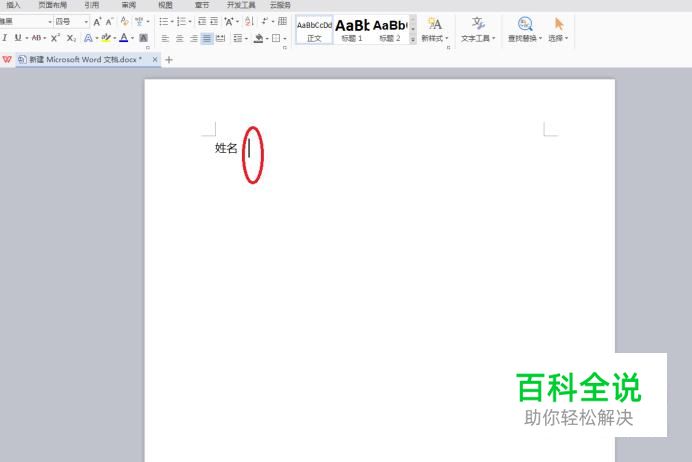Open the bulleted list style dropdown arrow
This screenshot has height=462, width=692.
tap(172, 22)
